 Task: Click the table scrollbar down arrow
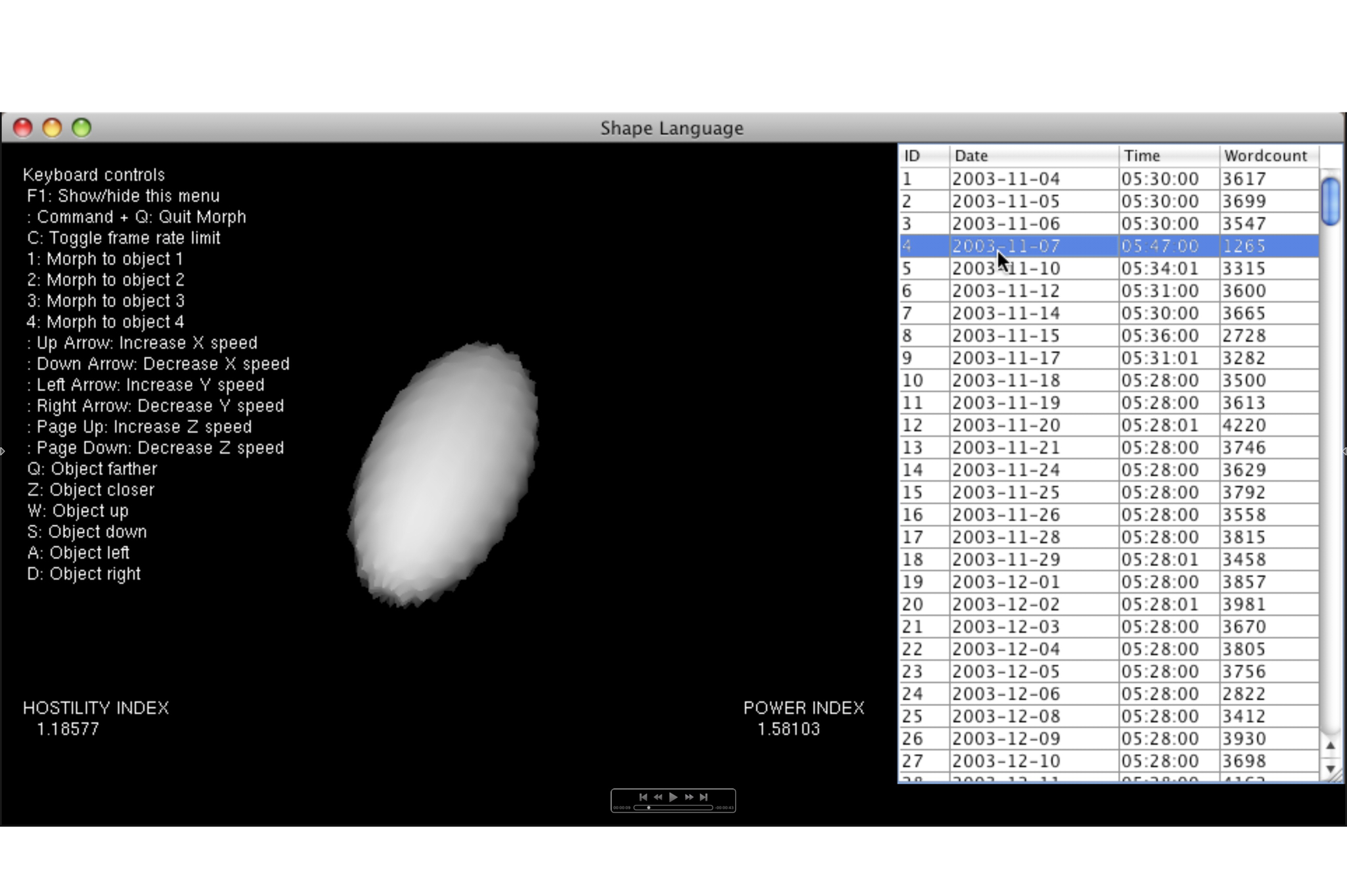[x=1330, y=768]
